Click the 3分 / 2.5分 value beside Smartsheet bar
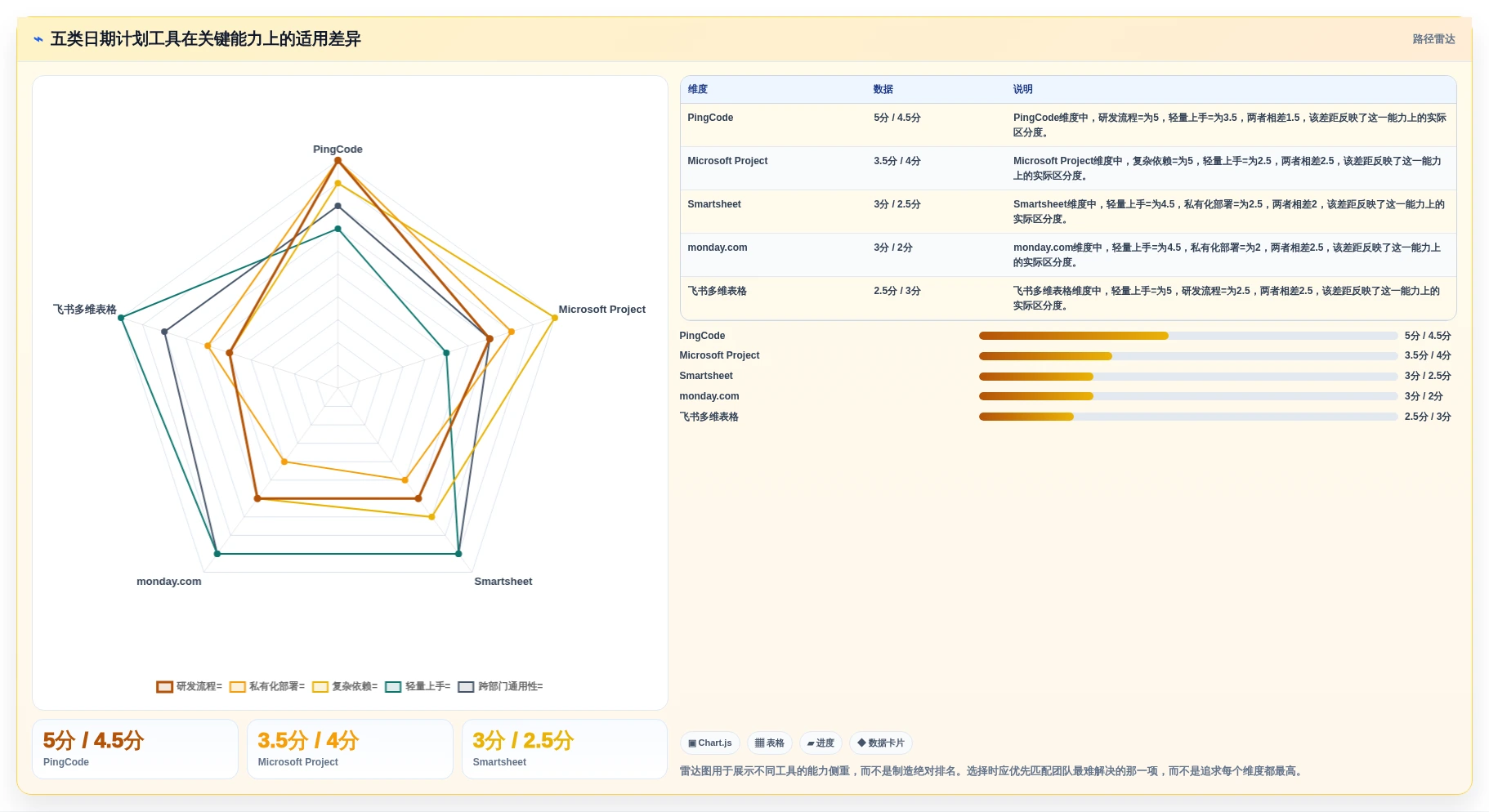Viewport: 1489px width, 812px height. [x=1428, y=377]
